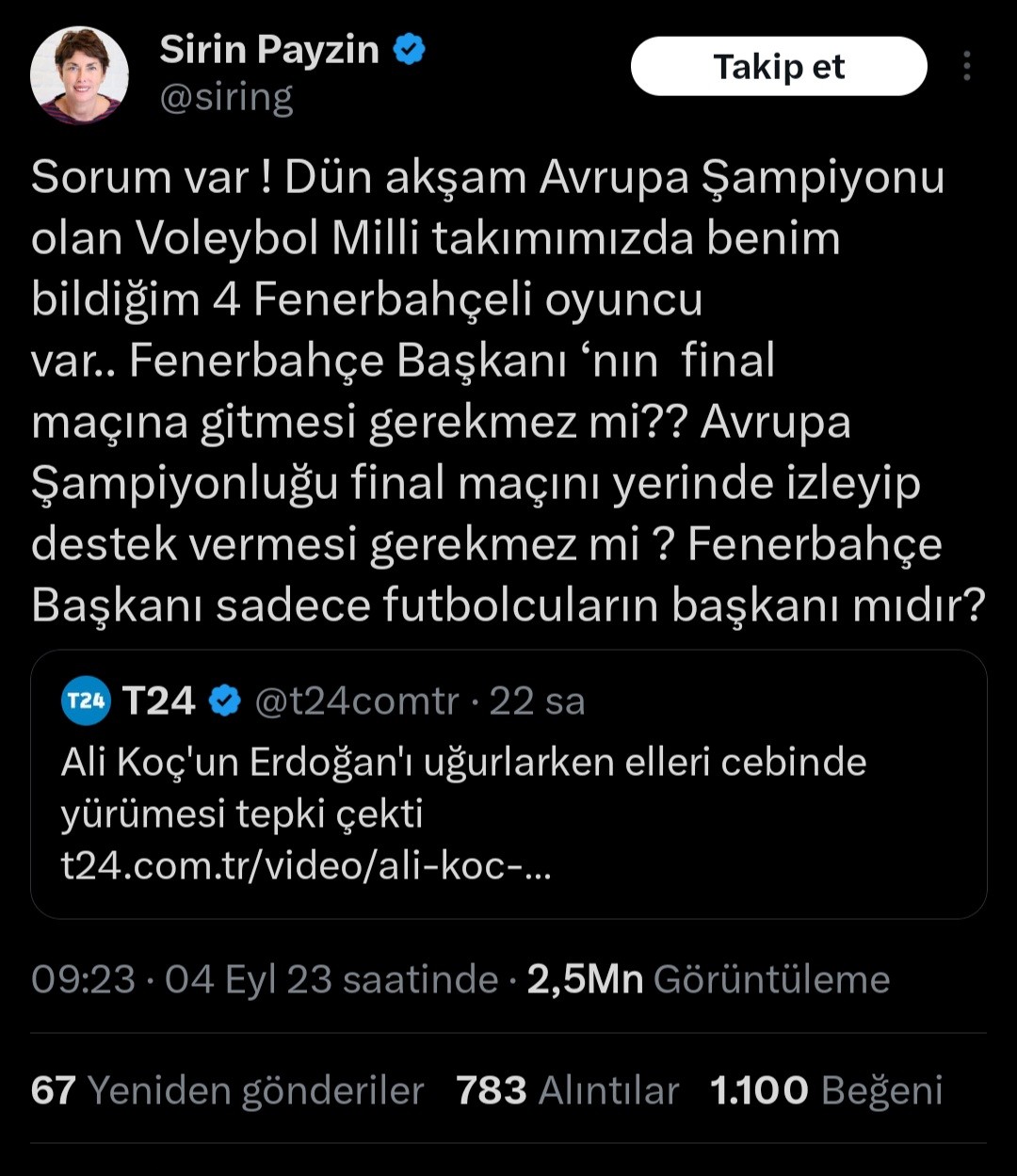The image size is (1017, 1176).
Task: Open the 1.100 Beğeni likes list
Action: (x=826, y=1090)
